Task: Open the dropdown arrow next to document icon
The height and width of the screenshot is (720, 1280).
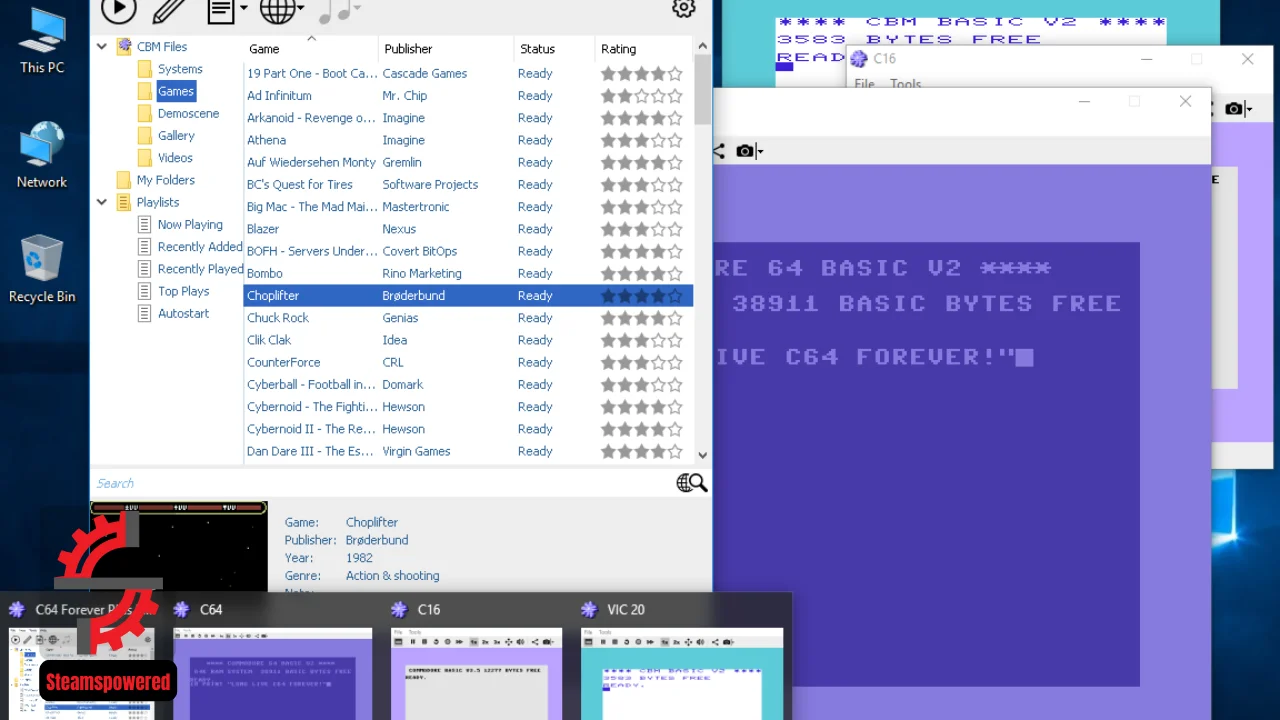Action: pos(243,10)
